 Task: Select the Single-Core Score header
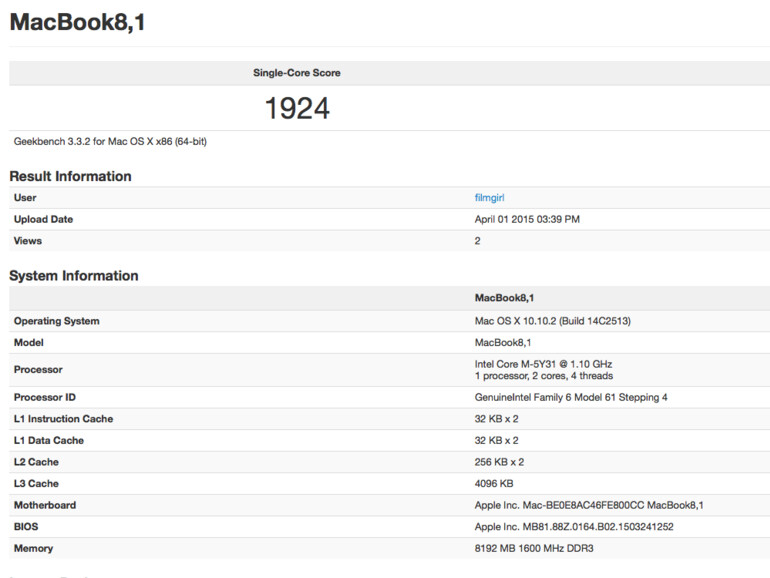(x=297, y=73)
